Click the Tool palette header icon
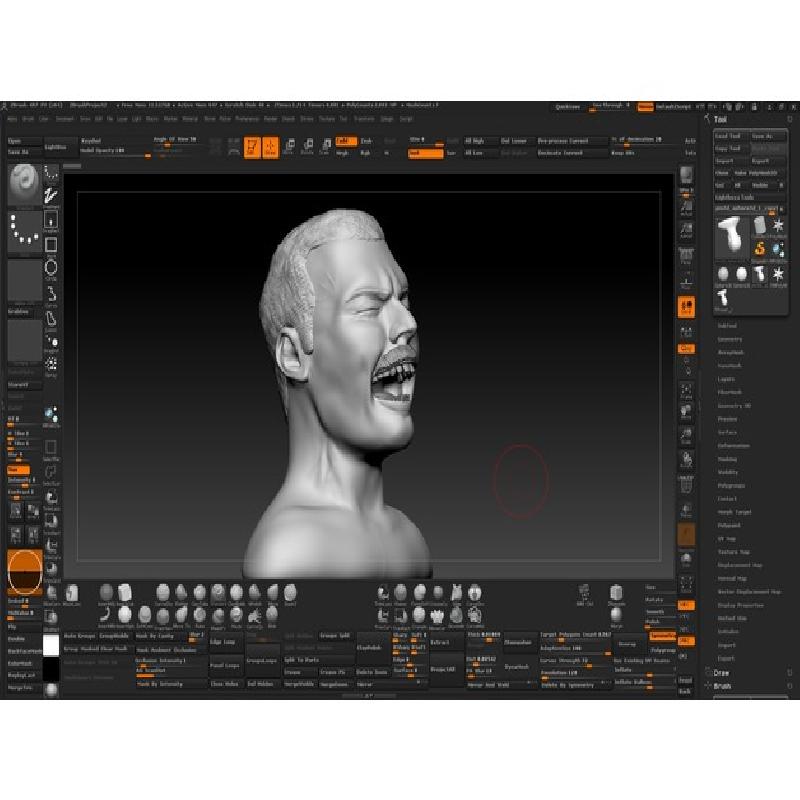800x800 pixels. (x=707, y=119)
